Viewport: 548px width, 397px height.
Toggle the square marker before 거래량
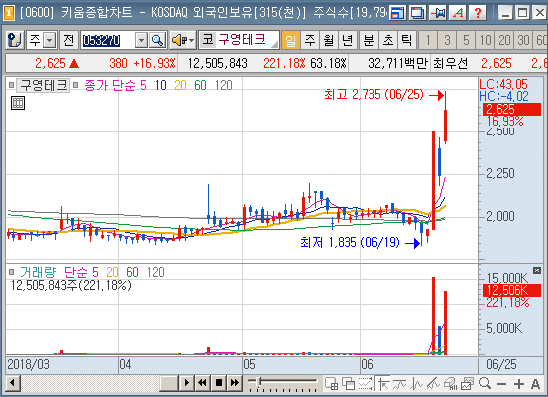(12, 272)
